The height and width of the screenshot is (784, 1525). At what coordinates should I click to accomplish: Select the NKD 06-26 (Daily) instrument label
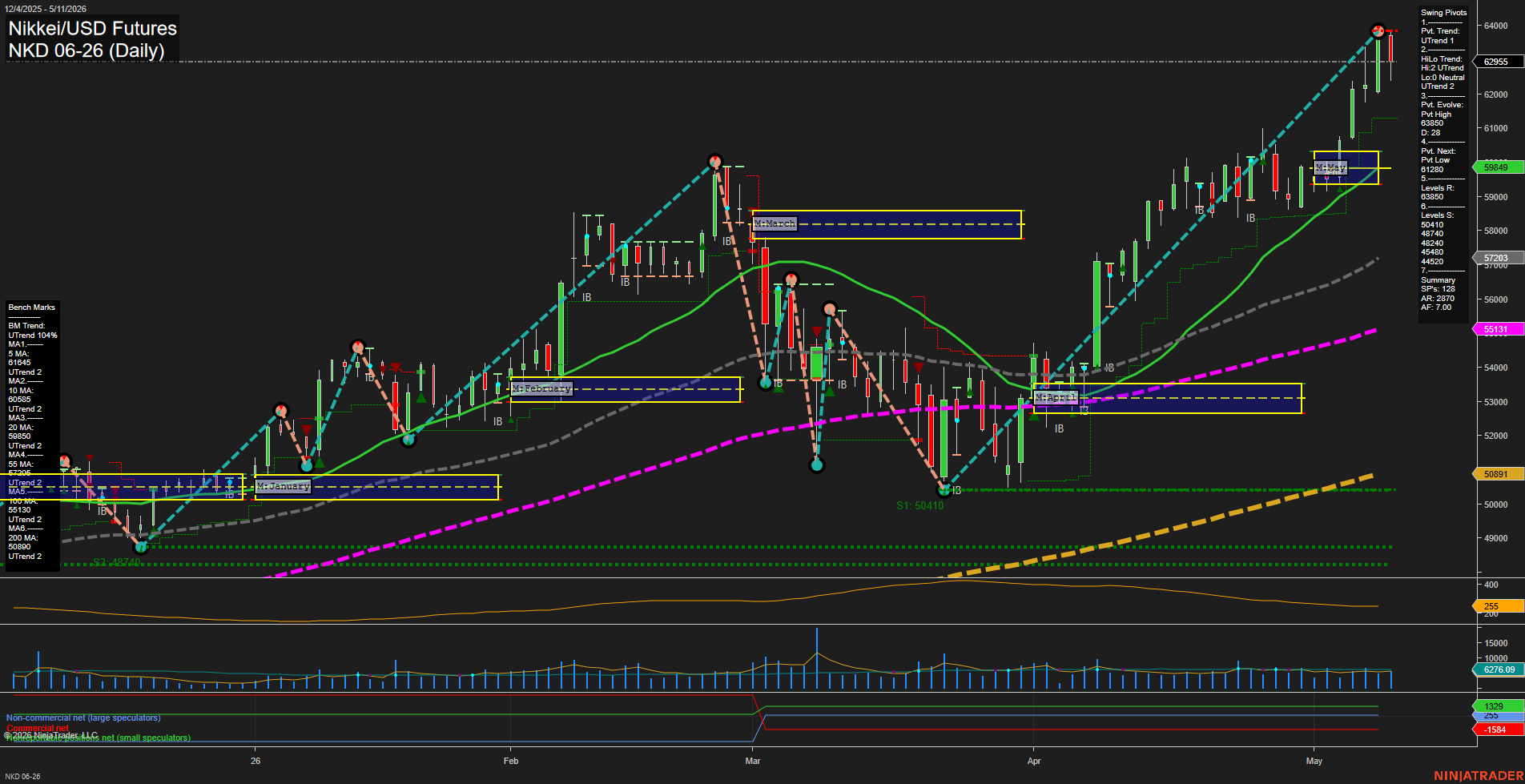pyautogui.click(x=87, y=50)
